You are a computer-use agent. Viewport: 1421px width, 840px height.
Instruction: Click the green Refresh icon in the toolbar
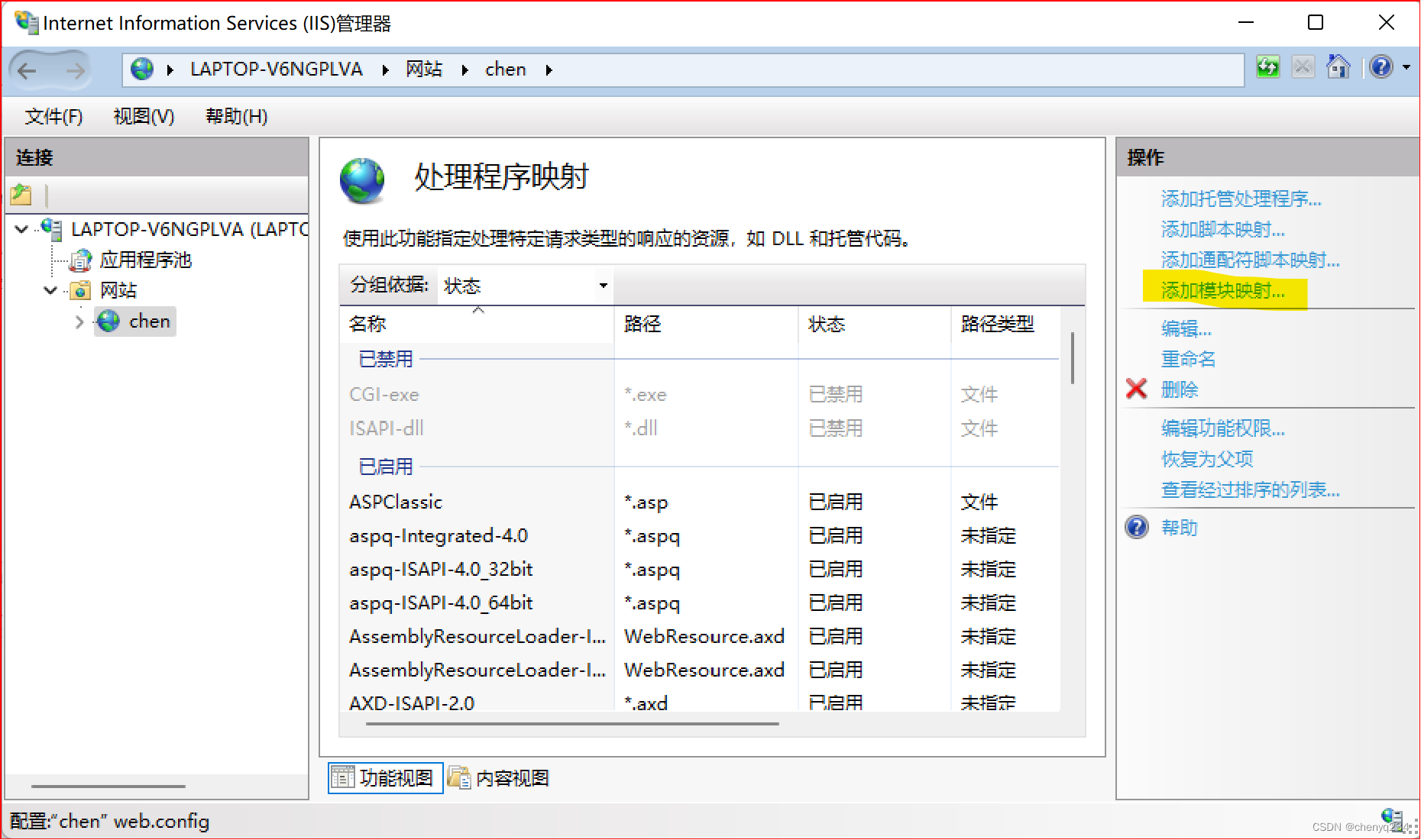click(1267, 67)
